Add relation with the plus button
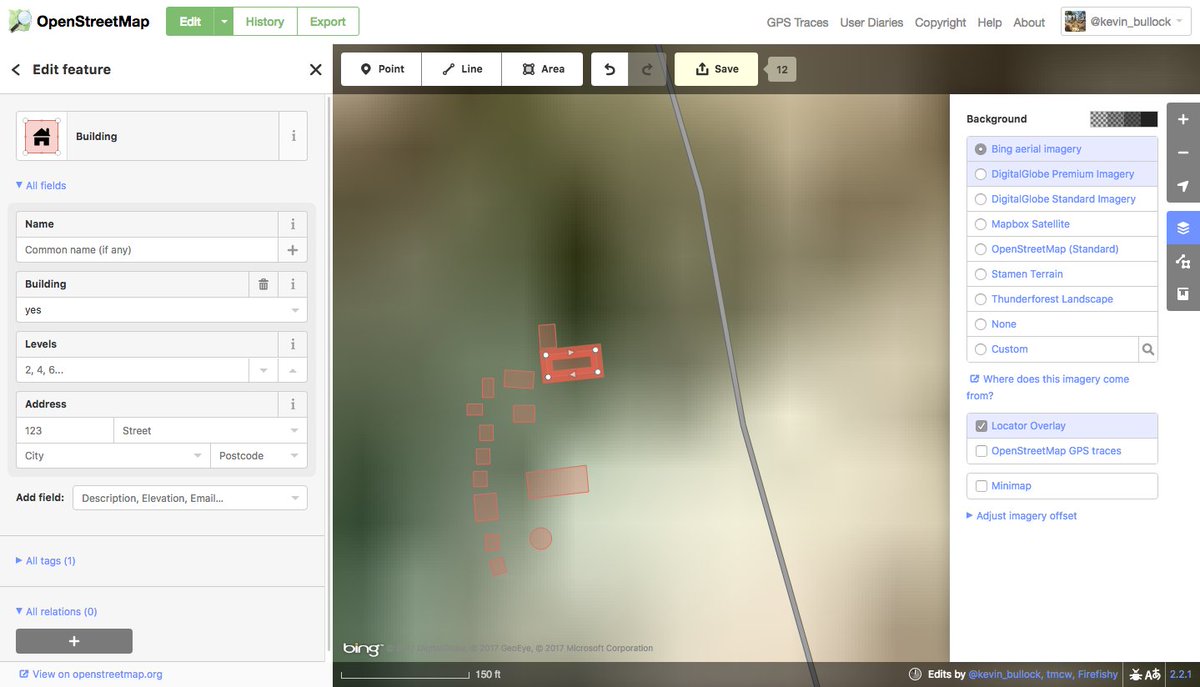 pyautogui.click(x=74, y=641)
